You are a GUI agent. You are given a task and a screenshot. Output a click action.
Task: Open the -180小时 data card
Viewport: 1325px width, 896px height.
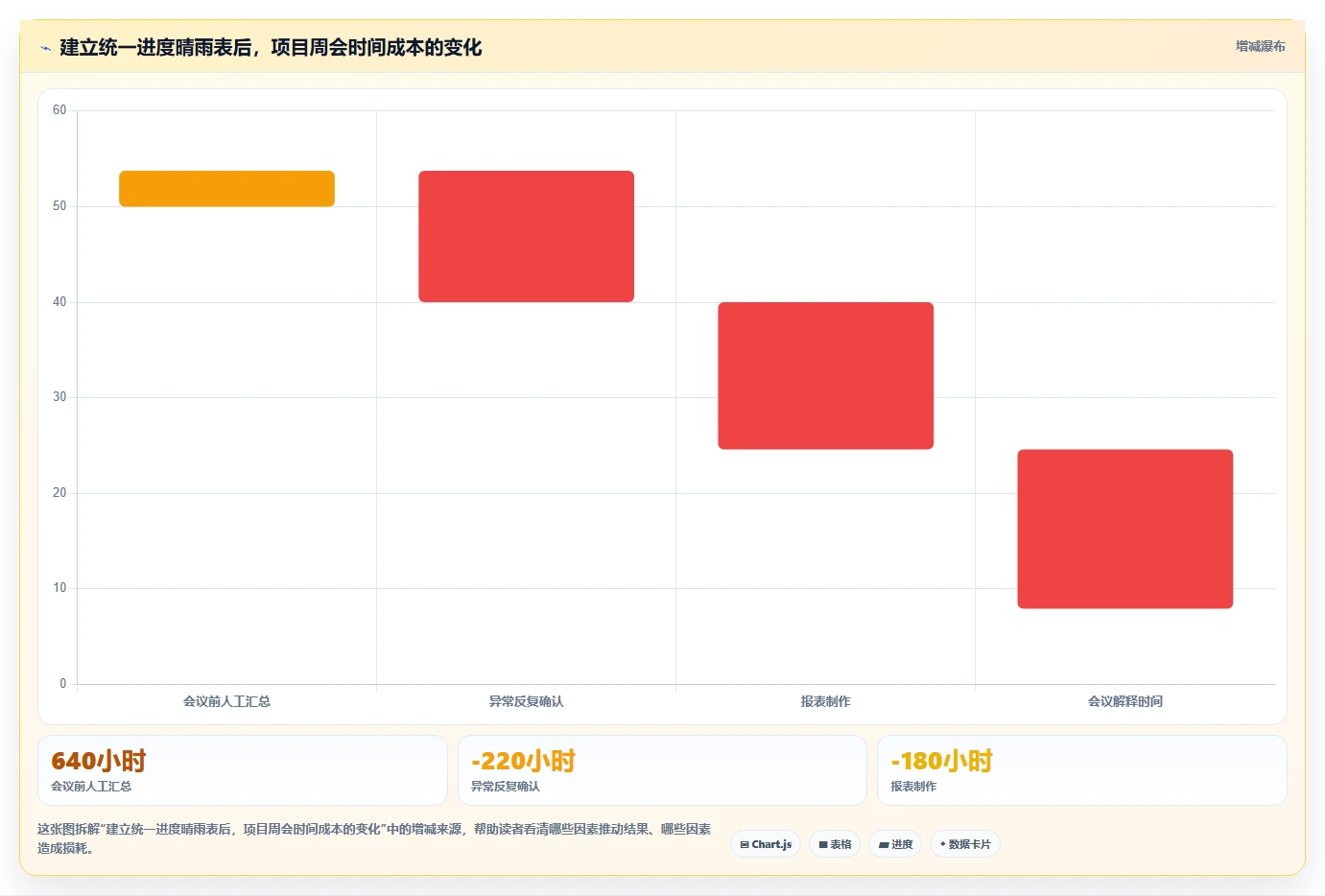point(1081,770)
